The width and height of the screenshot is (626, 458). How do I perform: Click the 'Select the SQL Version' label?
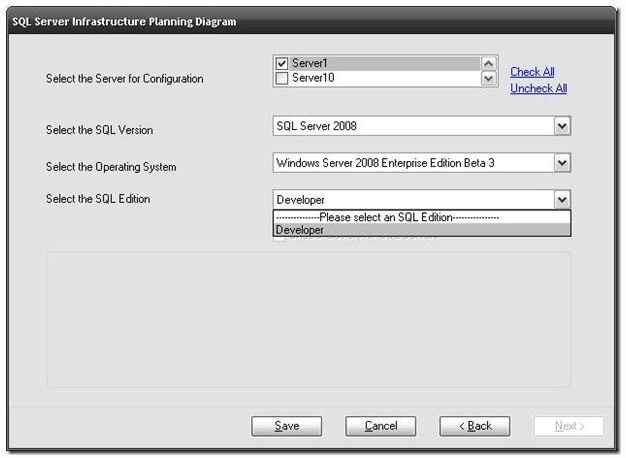99,130
